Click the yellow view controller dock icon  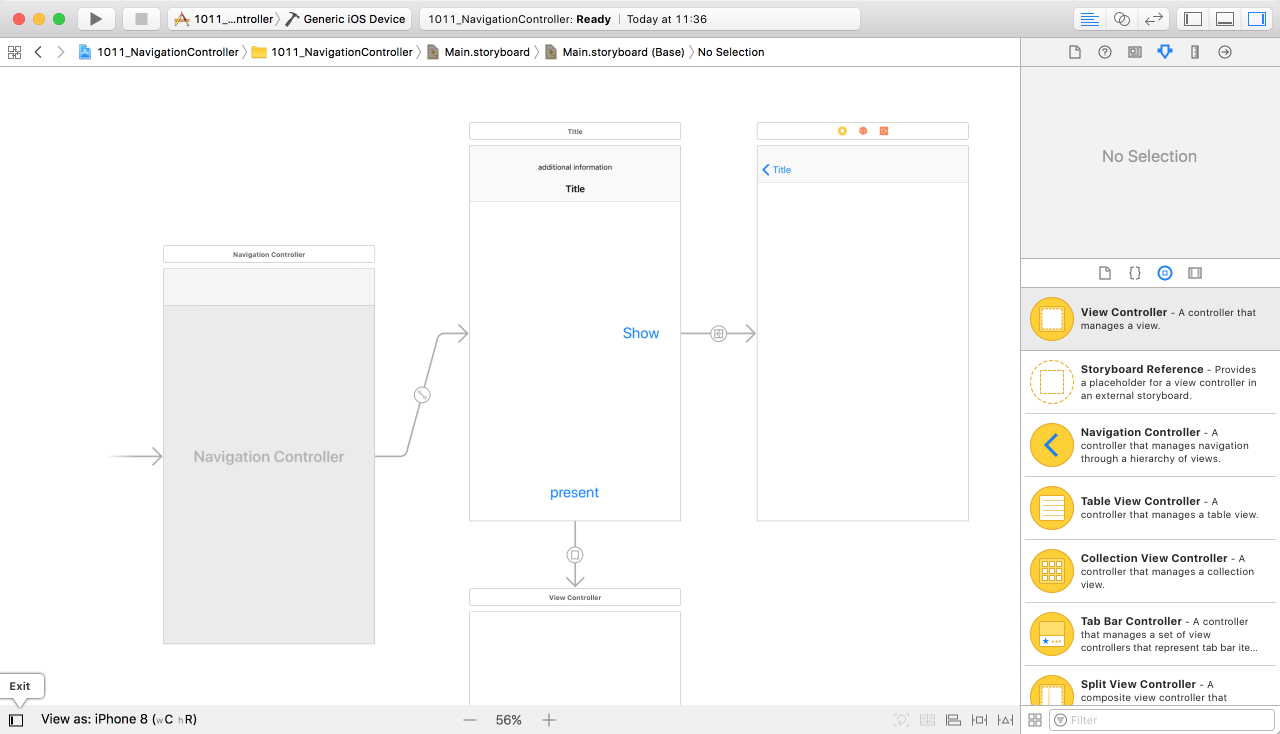tap(842, 131)
